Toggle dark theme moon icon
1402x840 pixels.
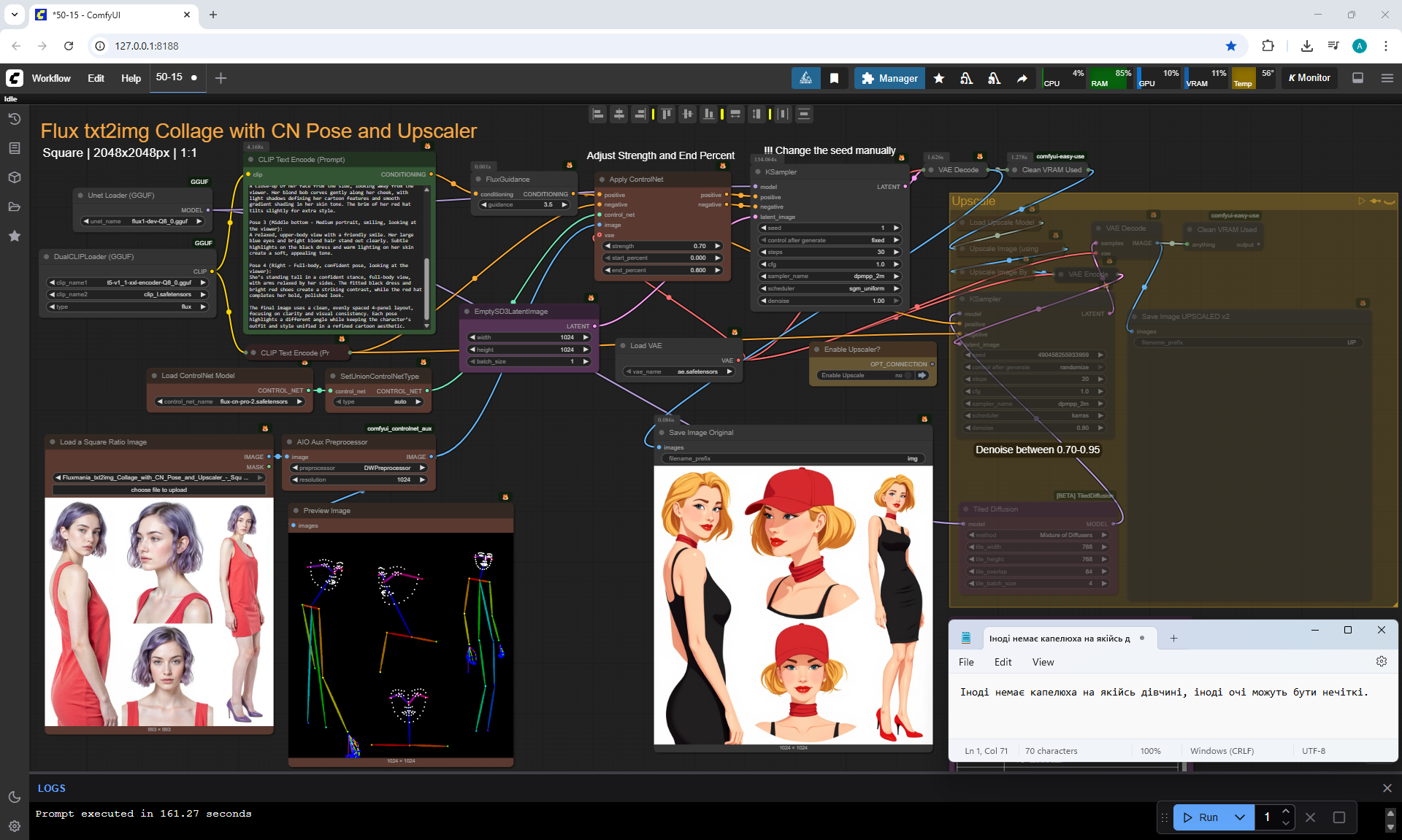click(x=14, y=797)
